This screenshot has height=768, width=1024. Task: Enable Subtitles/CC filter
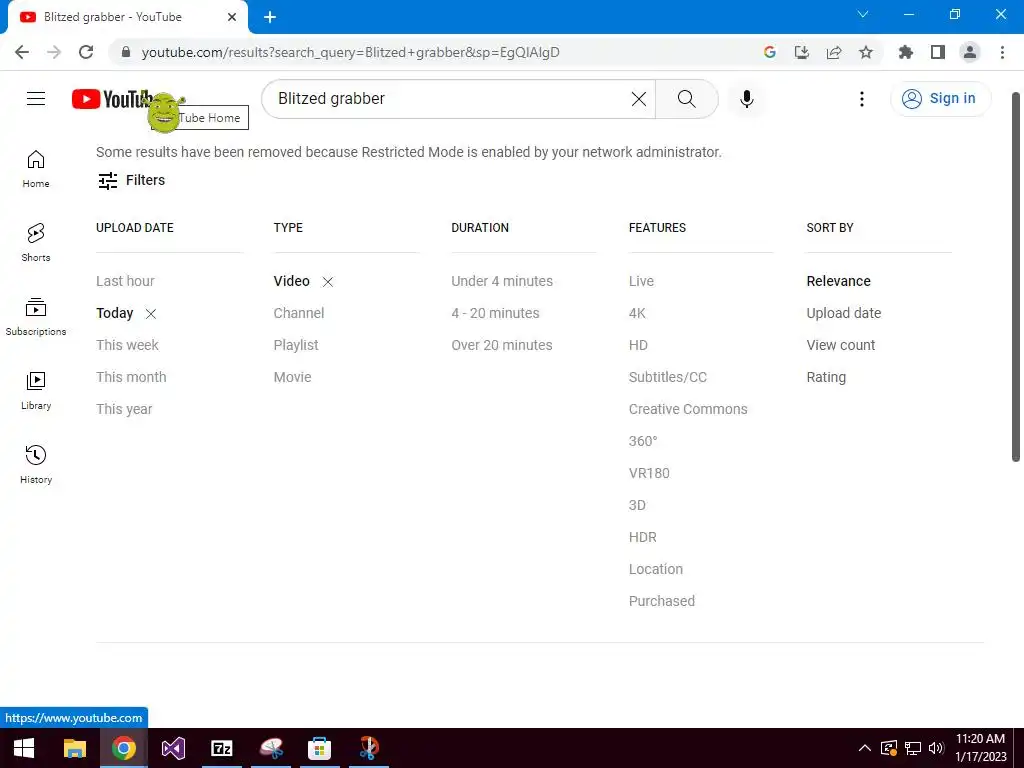click(668, 377)
